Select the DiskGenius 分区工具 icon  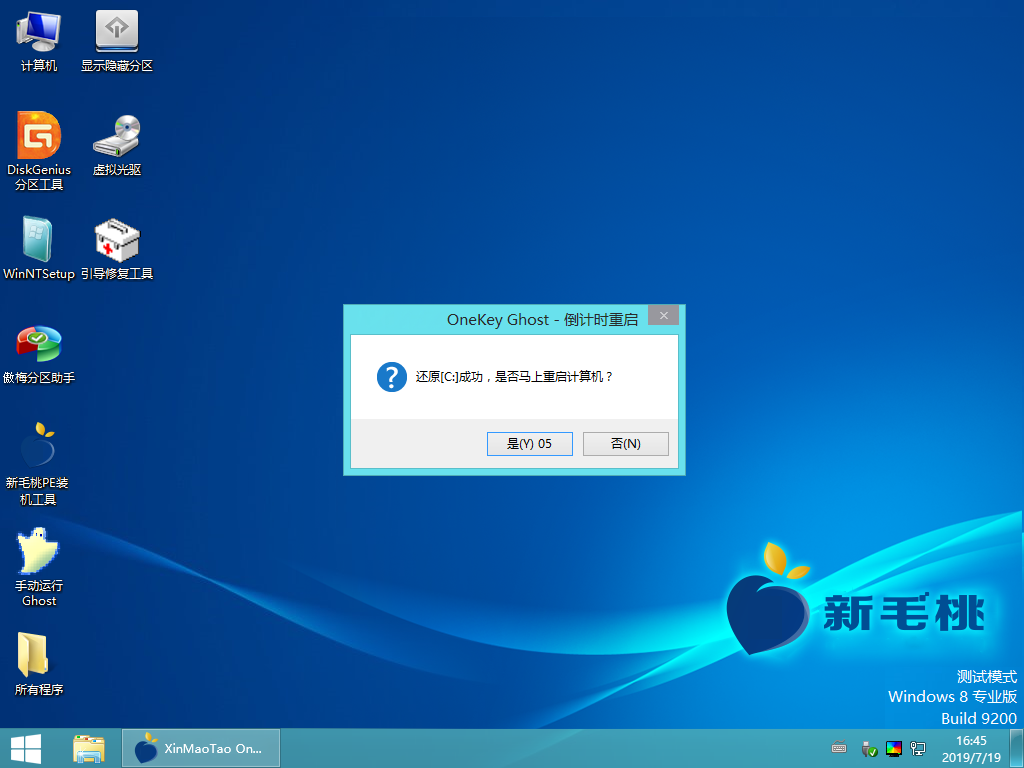pyautogui.click(x=39, y=151)
